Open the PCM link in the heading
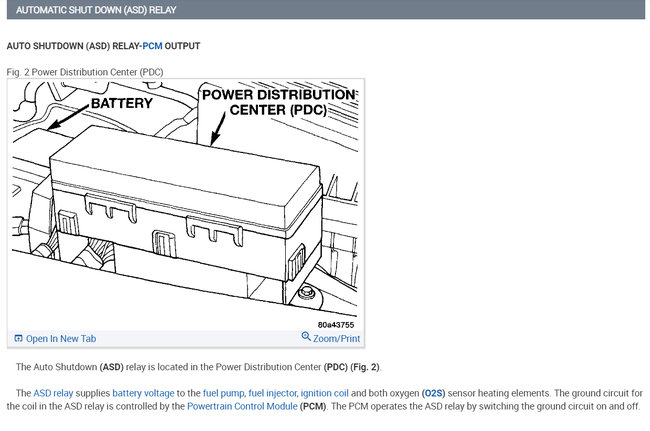 tap(152, 46)
